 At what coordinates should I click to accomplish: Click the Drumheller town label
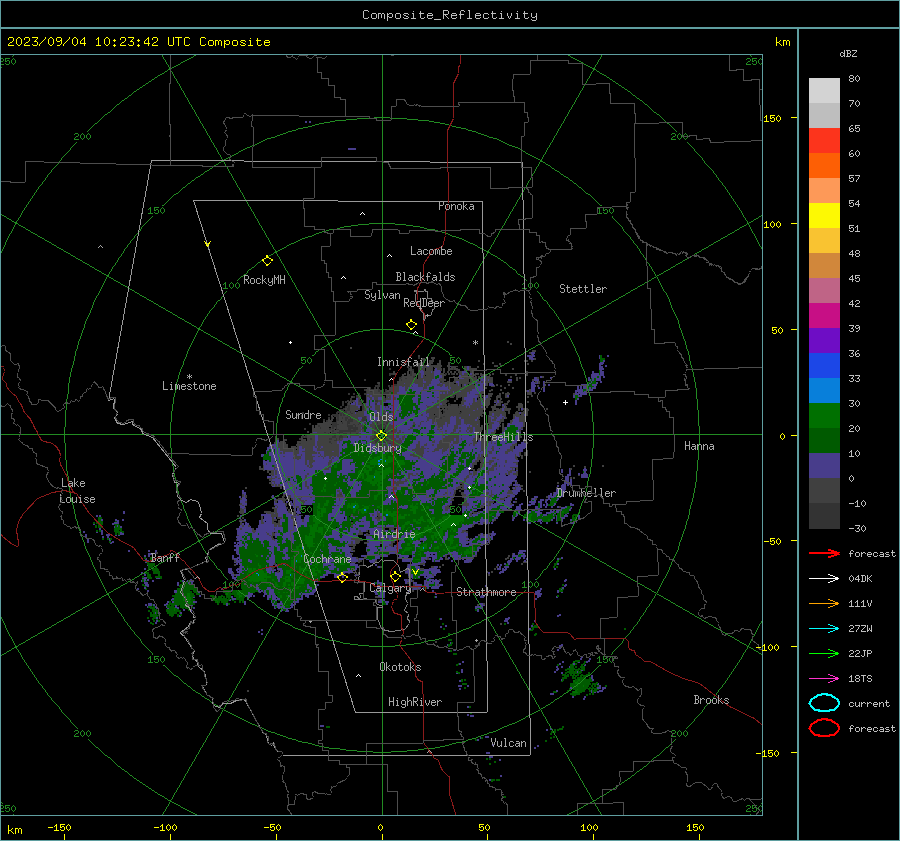pos(586,493)
